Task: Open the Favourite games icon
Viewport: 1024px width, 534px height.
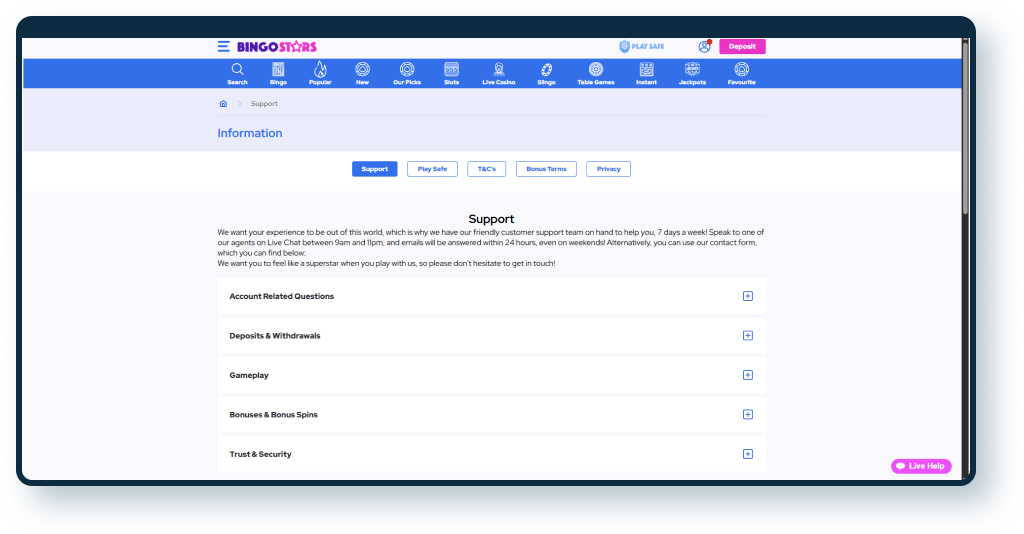Action: tap(741, 70)
